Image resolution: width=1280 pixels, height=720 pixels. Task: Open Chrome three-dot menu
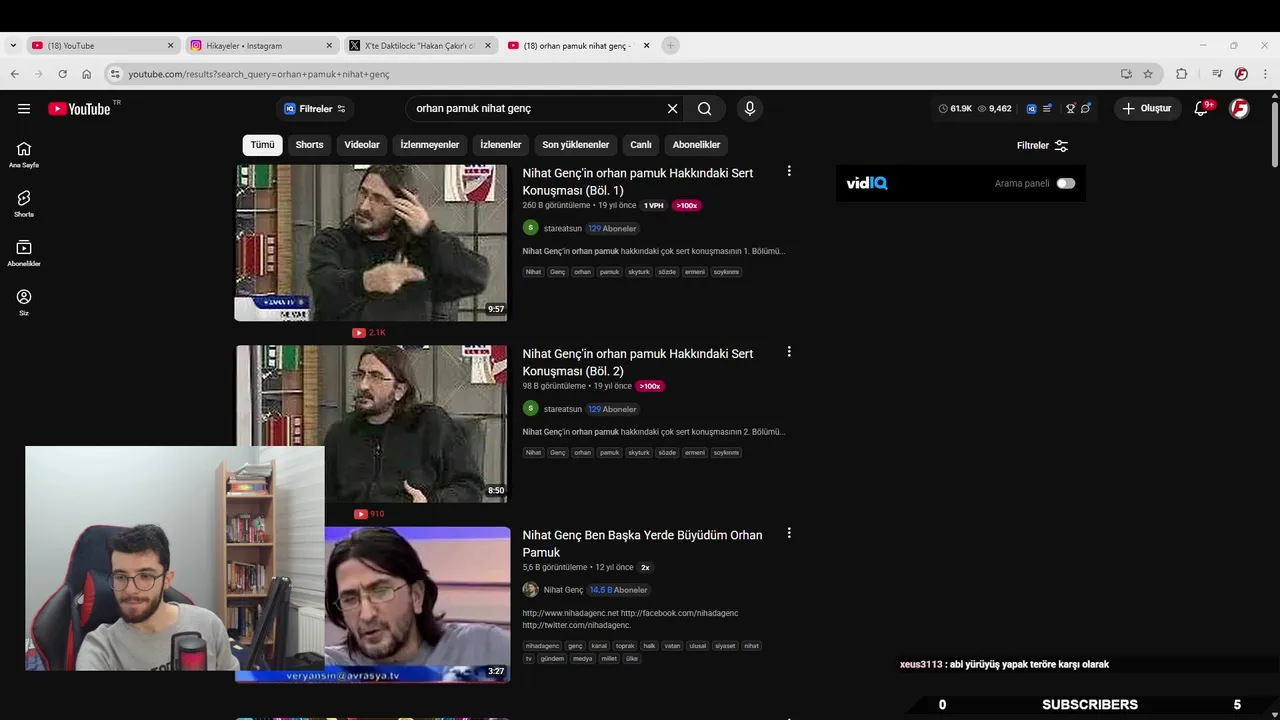[x=1265, y=74]
